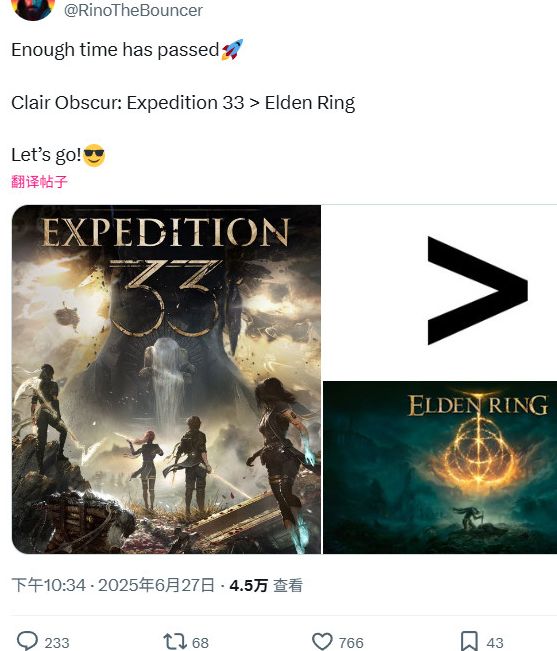Open the author's profile avatar

pyautogui.click(x=33, y=9)
